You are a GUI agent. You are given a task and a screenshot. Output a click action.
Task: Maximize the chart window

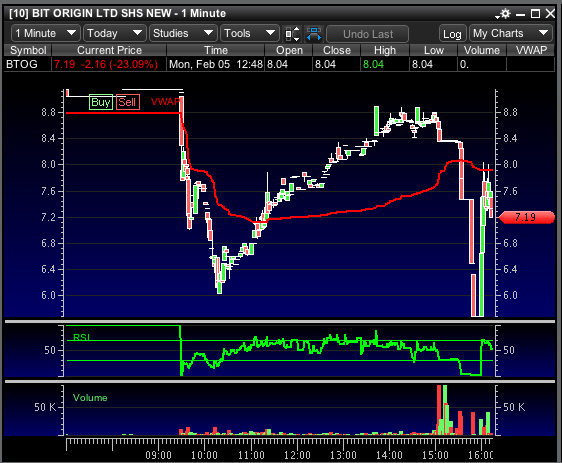(535, 14)
